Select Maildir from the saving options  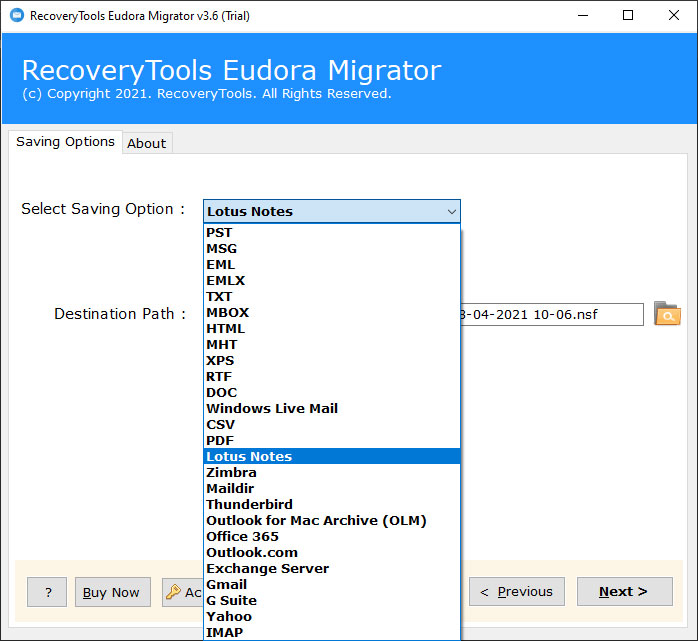tap(332, 488)
